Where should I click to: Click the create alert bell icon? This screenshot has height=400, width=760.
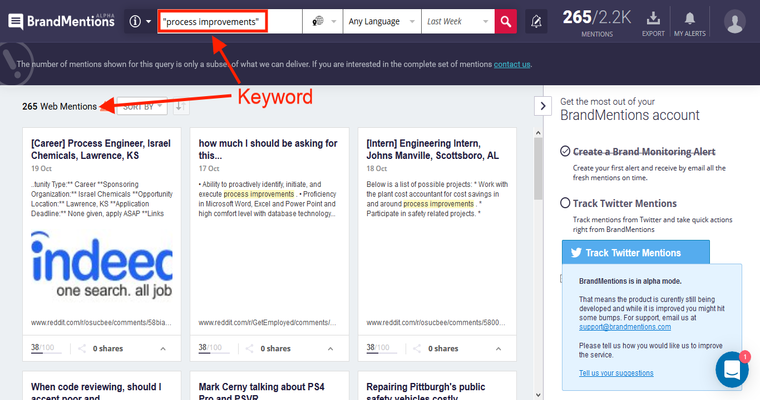tap(536, 21)
